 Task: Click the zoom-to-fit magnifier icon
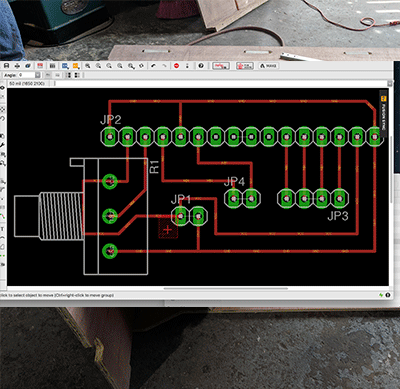[x=88, y=66]
